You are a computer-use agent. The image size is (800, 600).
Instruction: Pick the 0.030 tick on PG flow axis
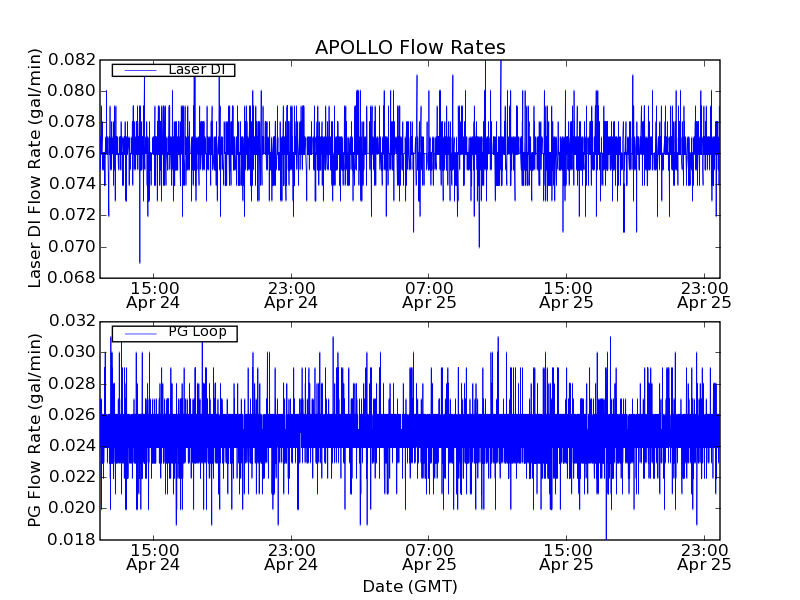click(72, 352)
